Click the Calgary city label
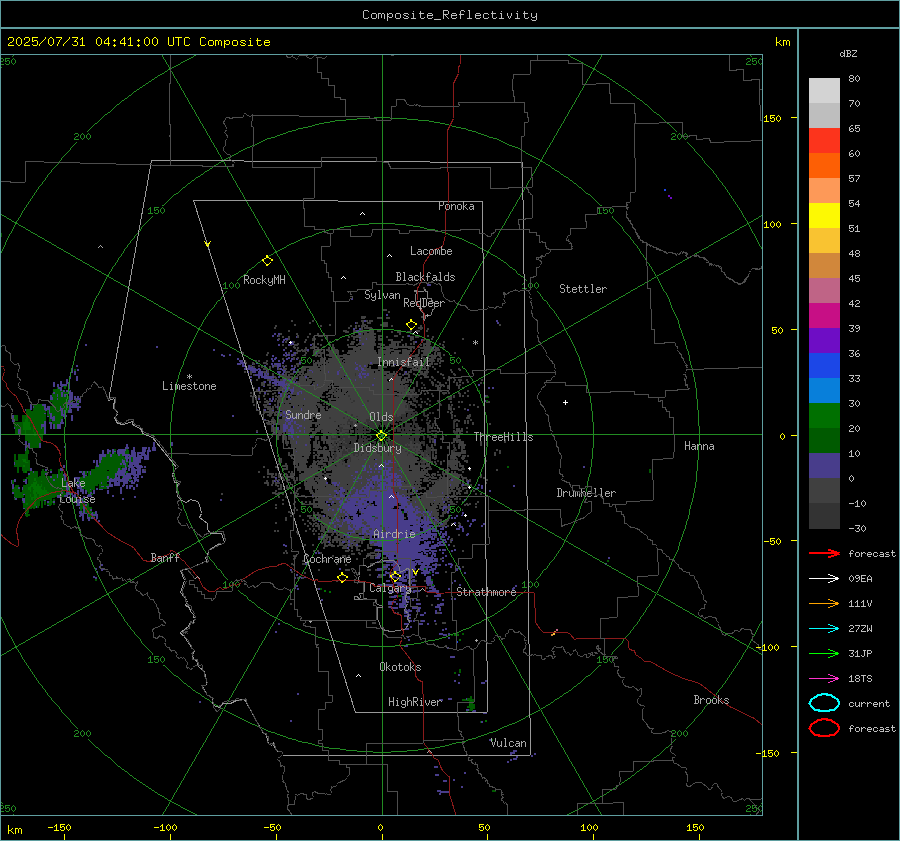The height and width of the screenshot is (841, 900). click(390, 588)
